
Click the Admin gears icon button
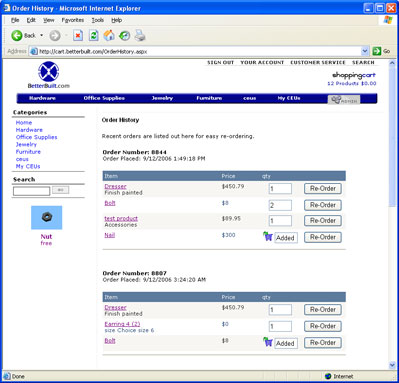point(344,99)
